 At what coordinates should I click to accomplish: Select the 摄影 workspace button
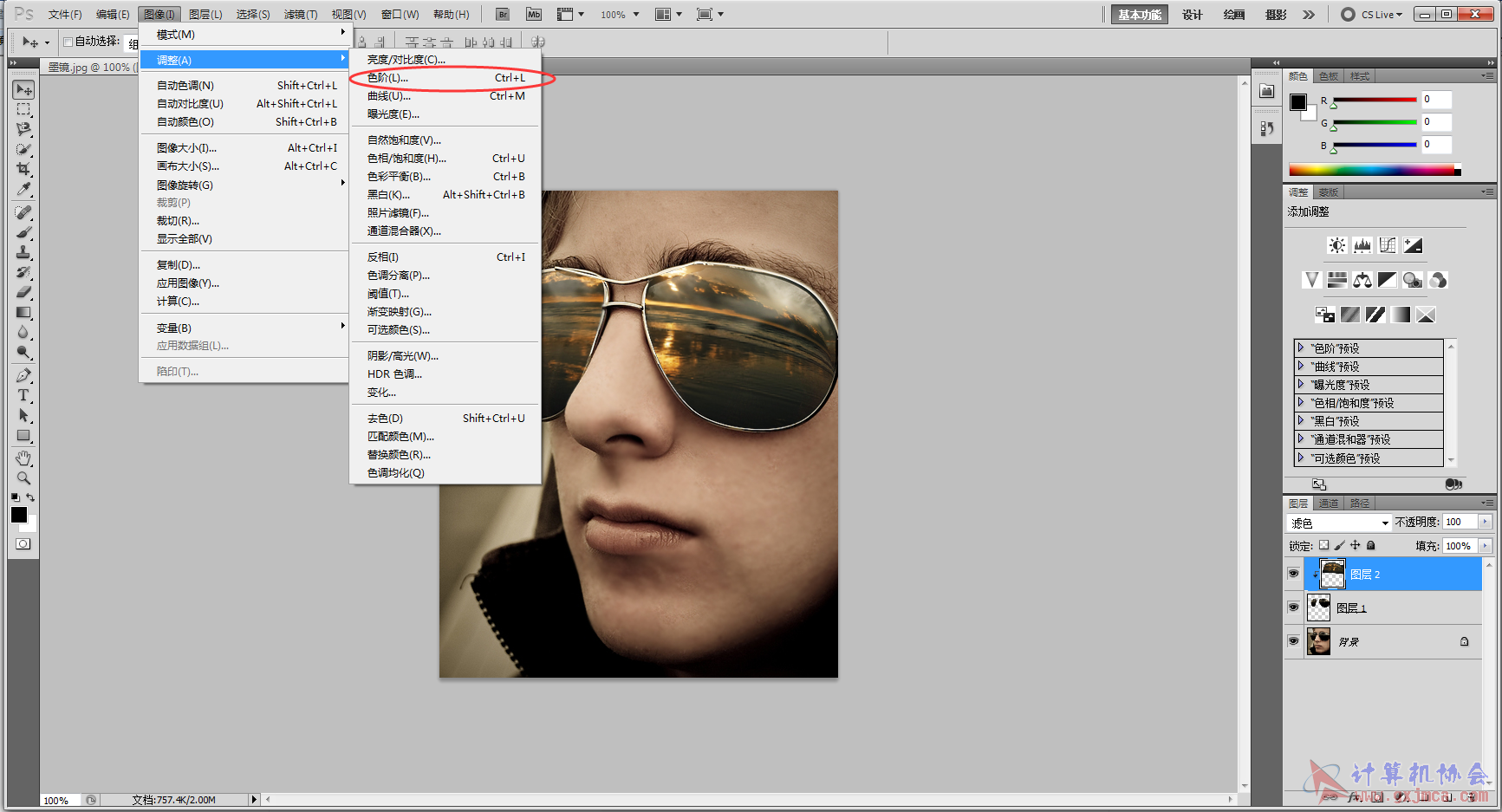[1276, 15]
